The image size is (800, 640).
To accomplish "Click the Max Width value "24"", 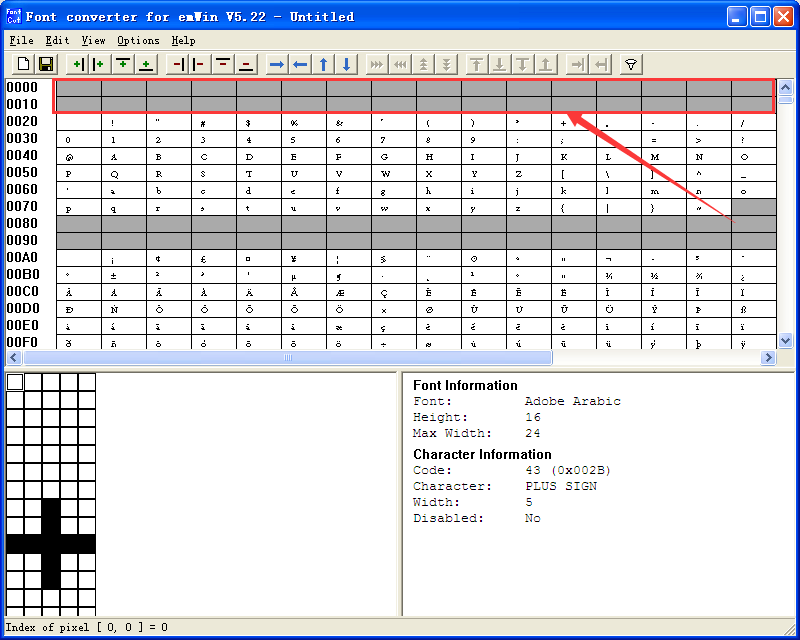I will pos(533,433).
